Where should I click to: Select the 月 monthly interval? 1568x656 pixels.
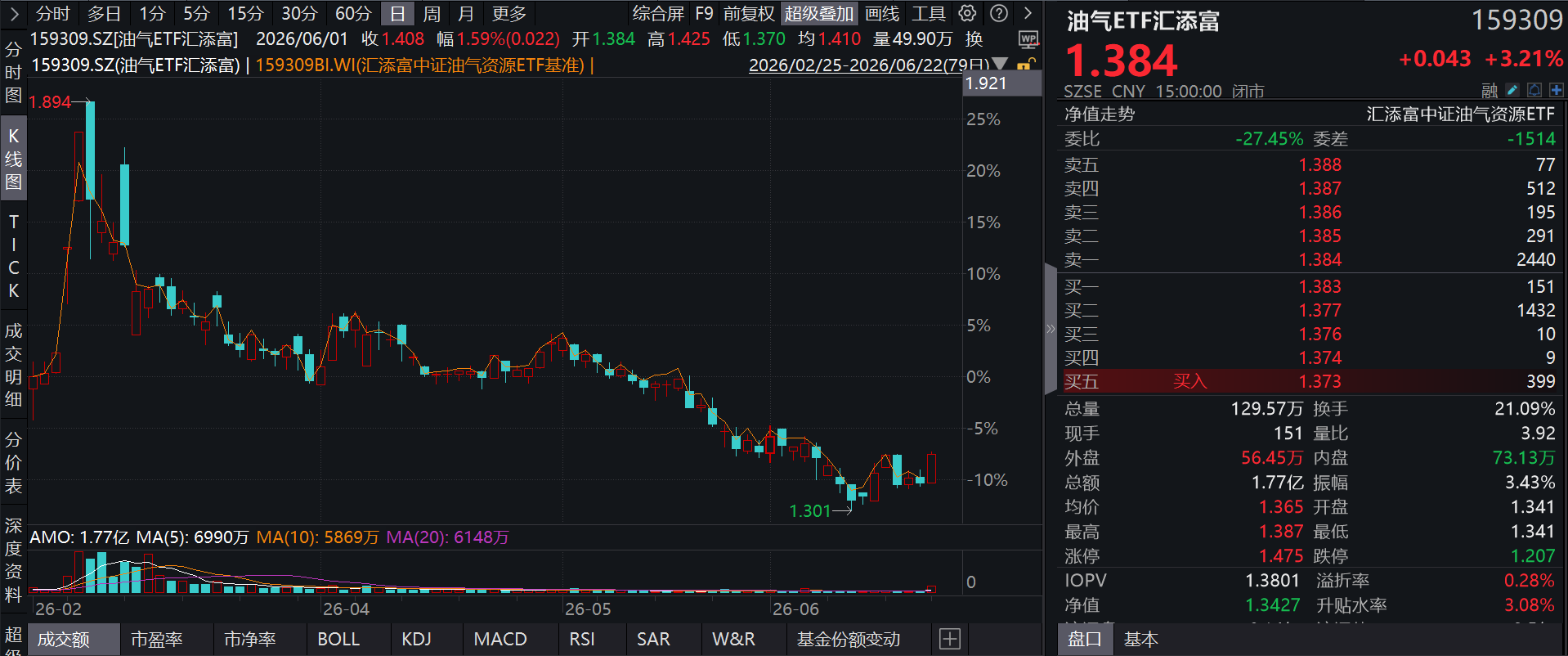[x=465, y=13]
